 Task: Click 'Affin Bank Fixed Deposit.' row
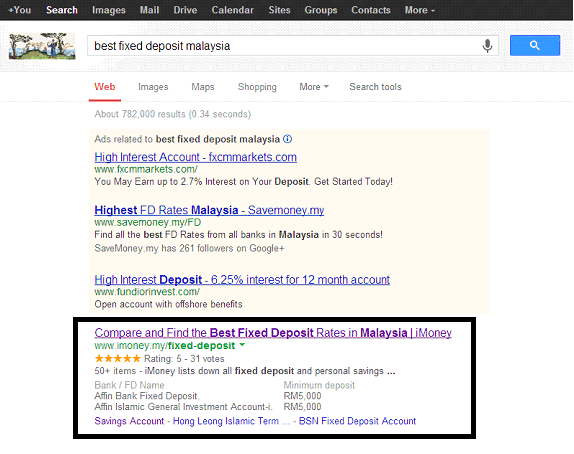[147, 396]
